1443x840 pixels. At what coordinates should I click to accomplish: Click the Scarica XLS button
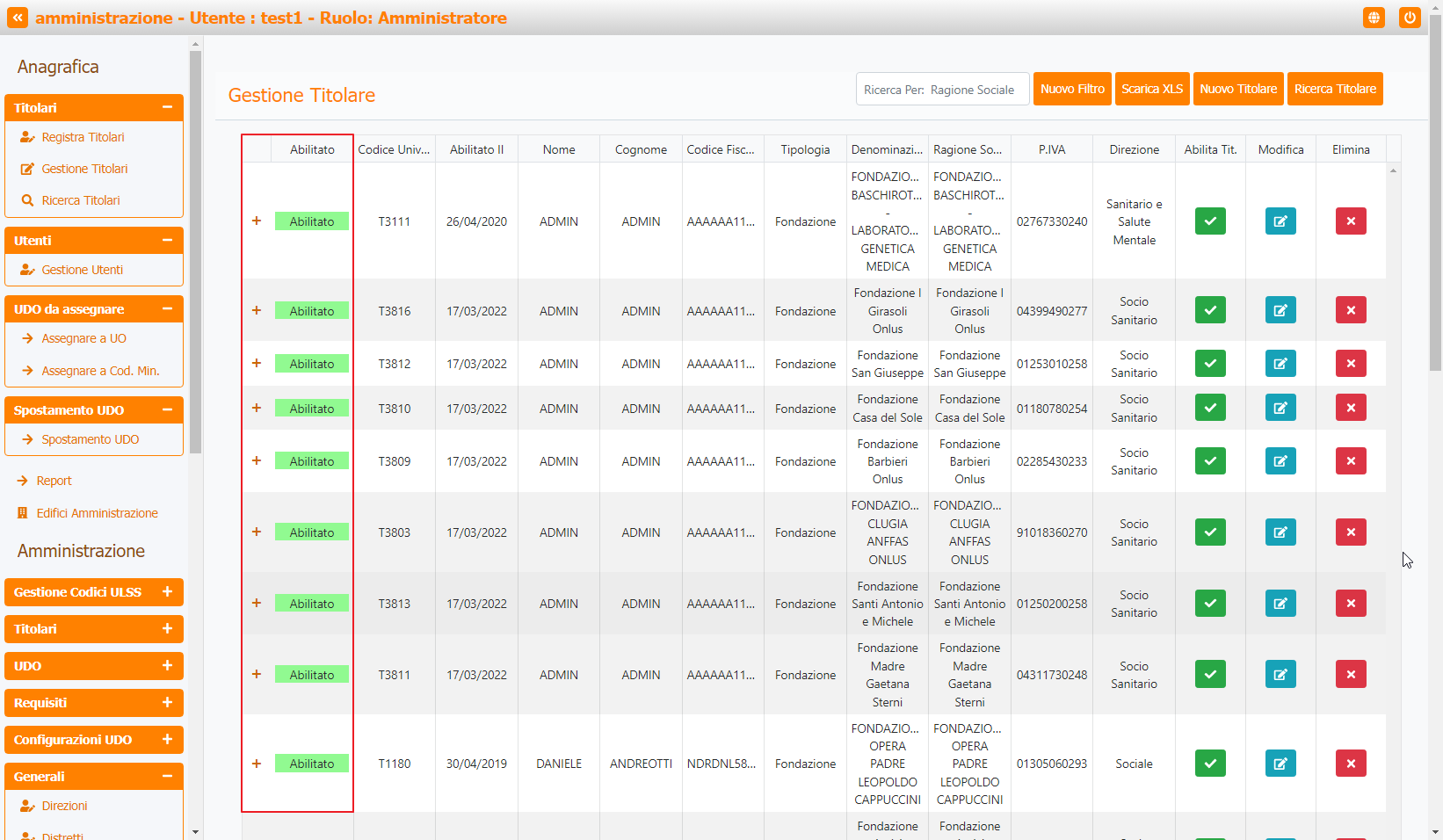1151,89
